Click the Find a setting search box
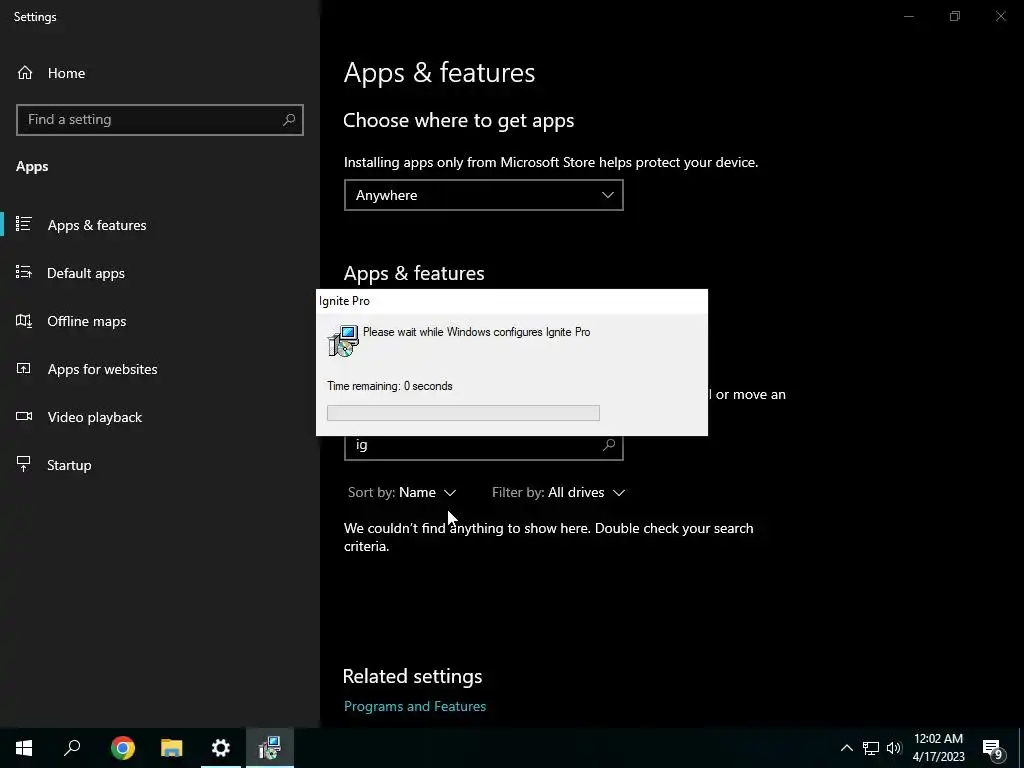 coord(160,120)
